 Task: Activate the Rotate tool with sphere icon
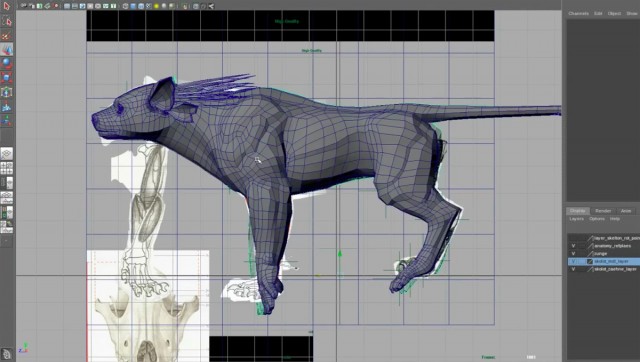tap(7, 63)
